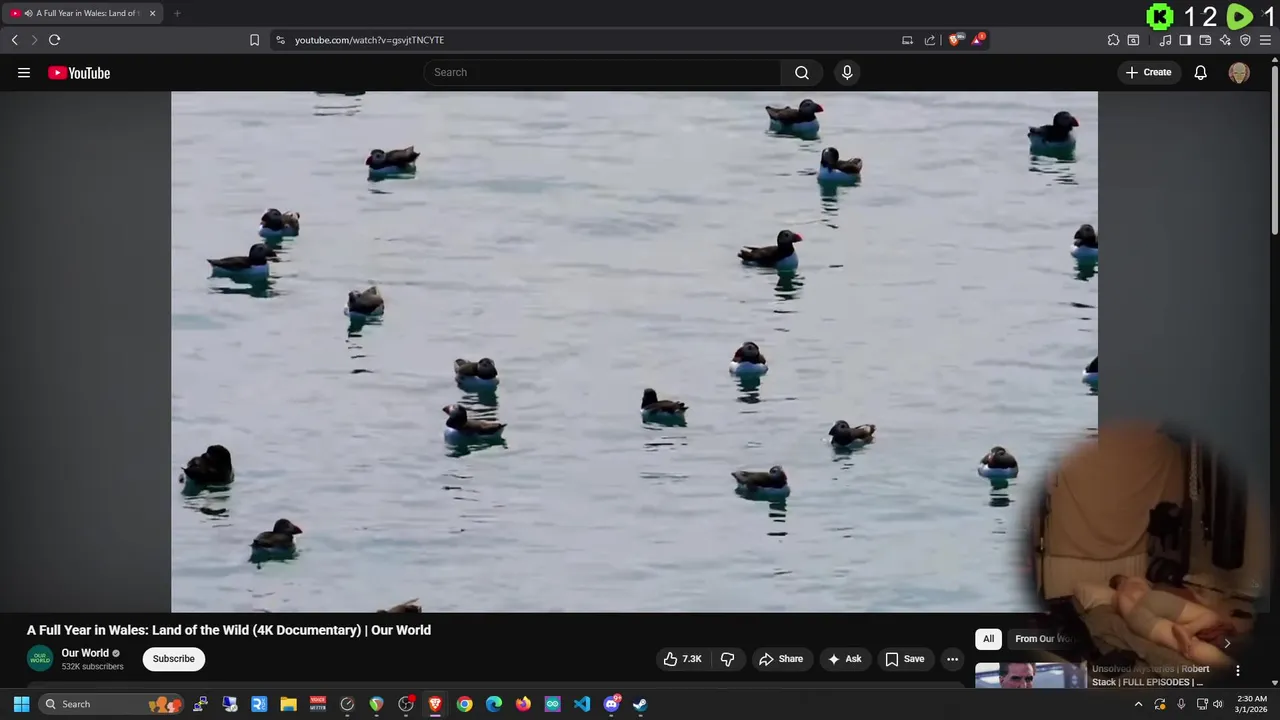Screen dimensions: 1280x720
Task: Open the account avatar menu
Action: [1239, 72]
